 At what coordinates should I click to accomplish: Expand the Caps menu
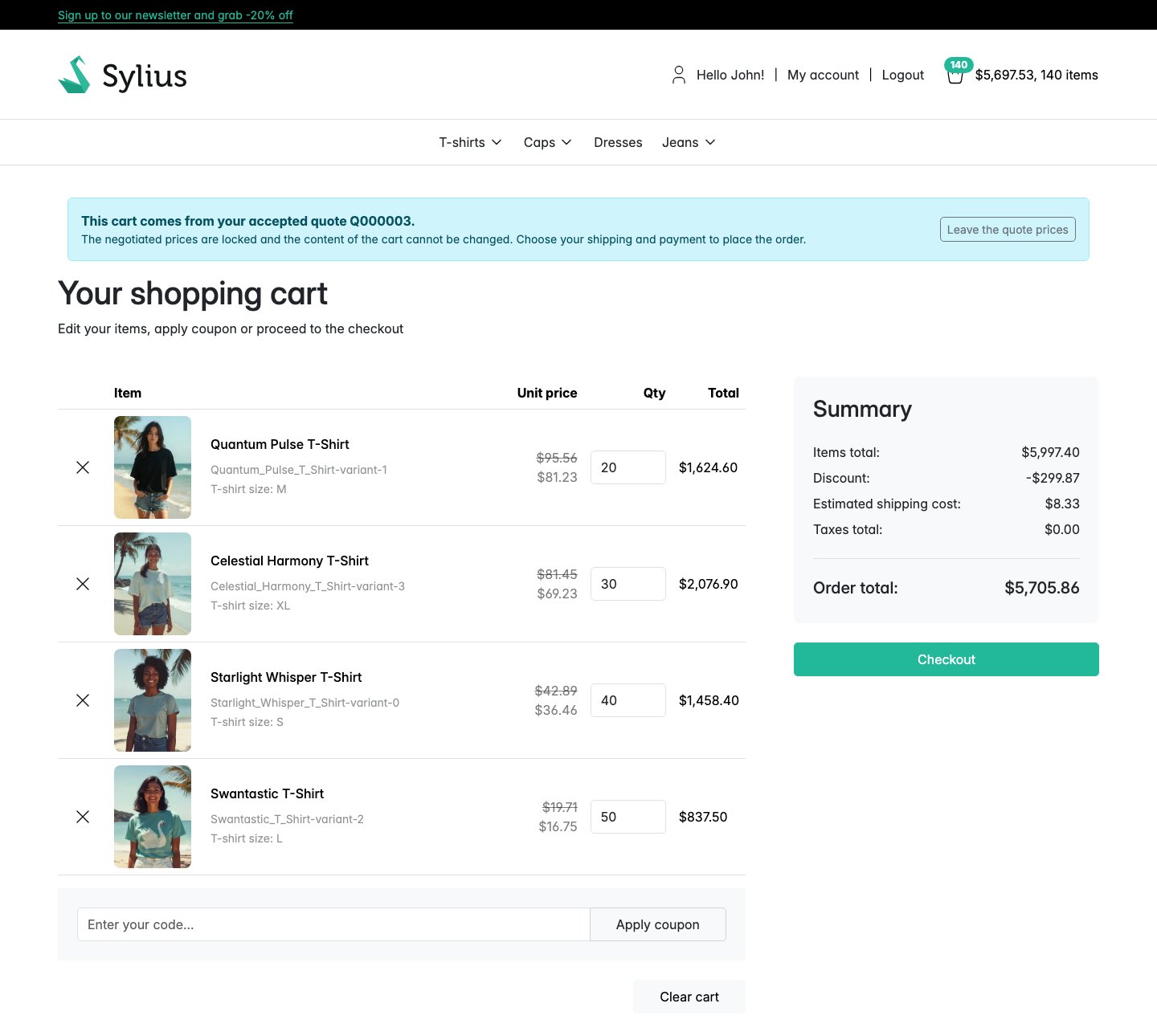pos(547,142)
